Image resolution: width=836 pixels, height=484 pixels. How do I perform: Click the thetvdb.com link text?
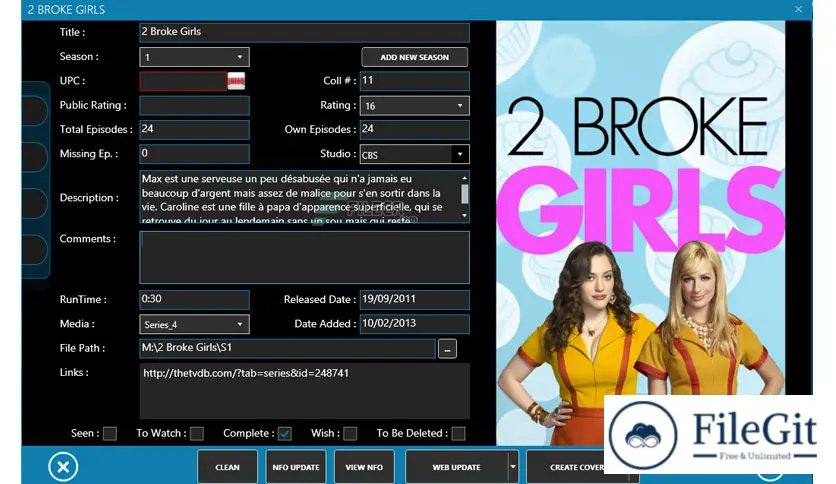[246, 373]
